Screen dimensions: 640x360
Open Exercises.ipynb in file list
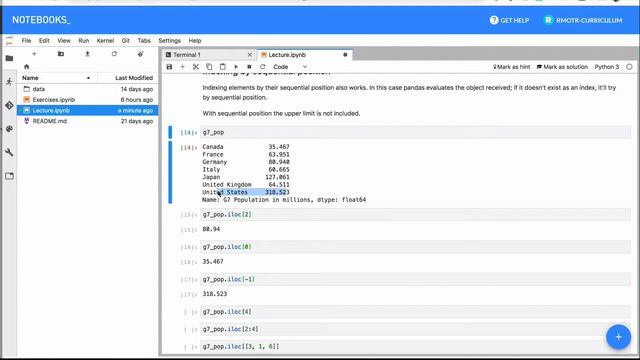click(87, 100)
